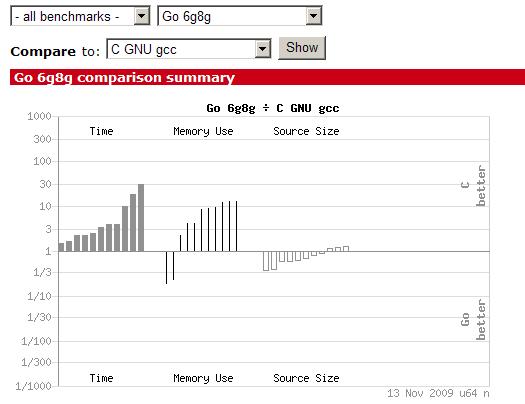Click the Go 6g8g comparison summary header

(x=267, y=77)
